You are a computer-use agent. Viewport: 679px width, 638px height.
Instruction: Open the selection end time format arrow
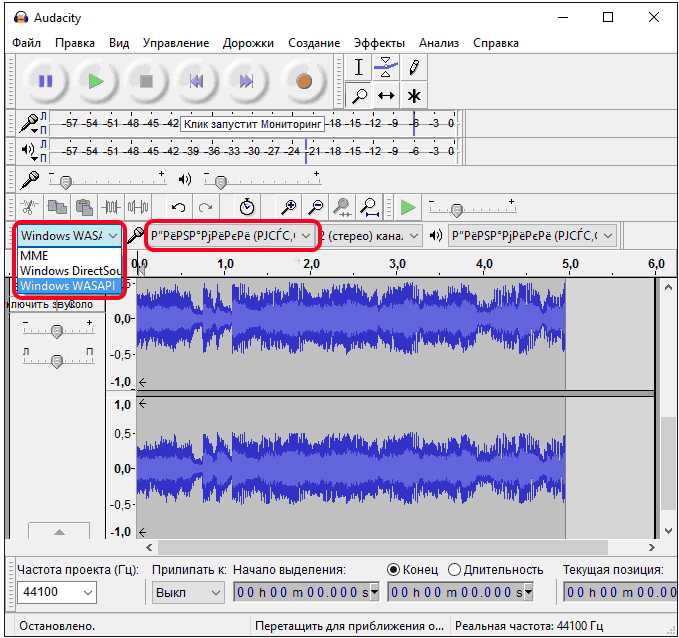coord(529,591)
